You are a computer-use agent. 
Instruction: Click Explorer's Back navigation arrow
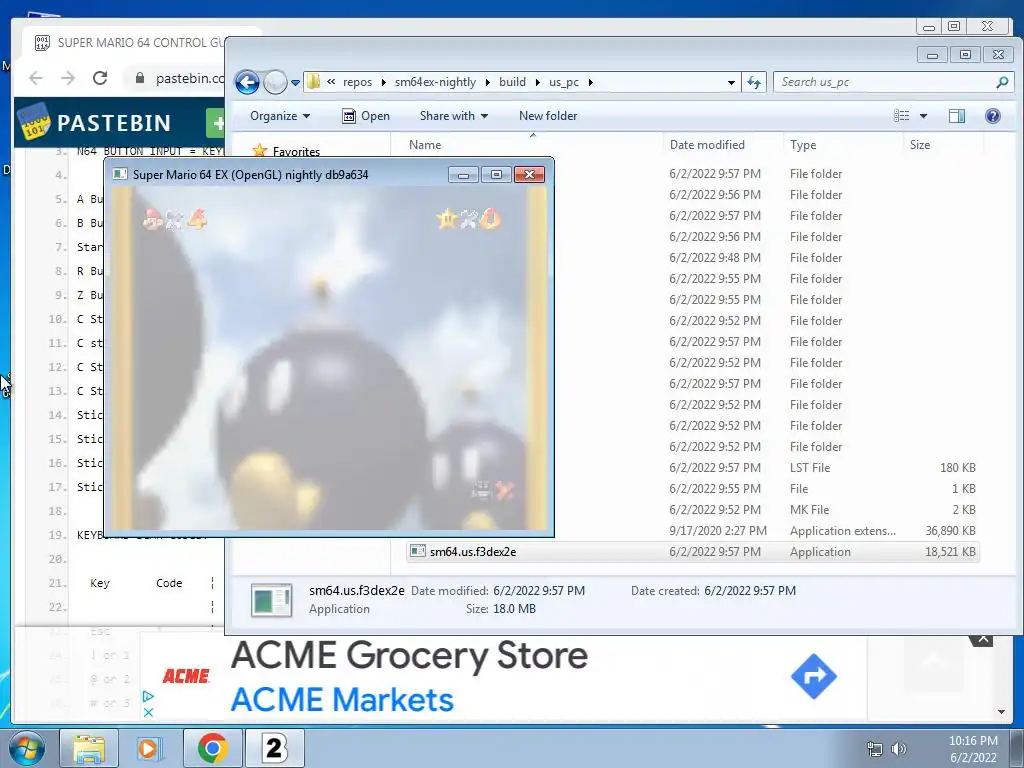point(247,82)
